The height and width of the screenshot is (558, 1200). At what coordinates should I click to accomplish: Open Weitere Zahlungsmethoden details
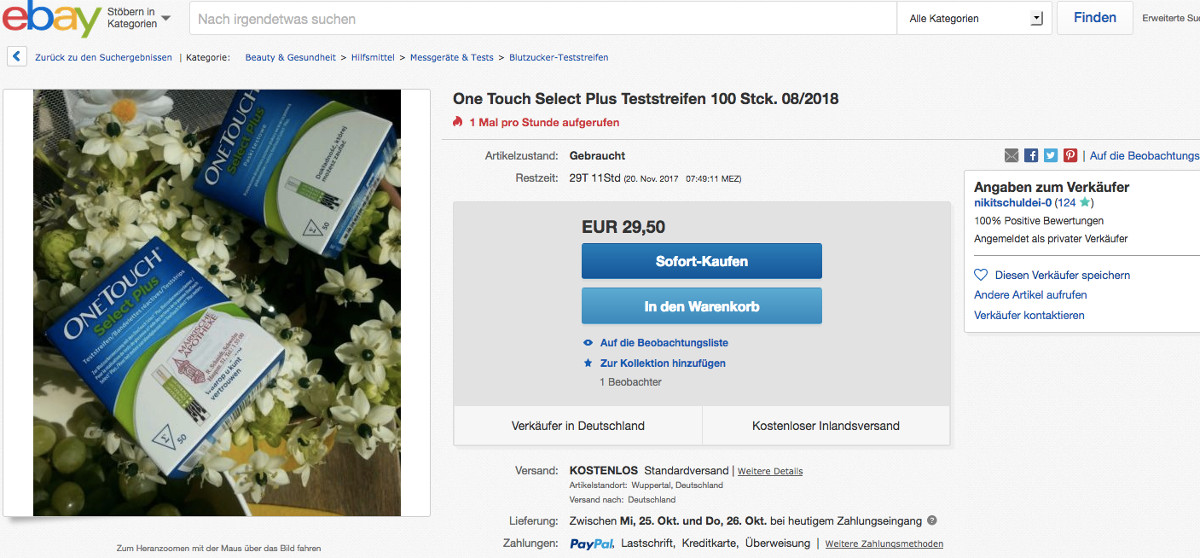click(883, 544)
